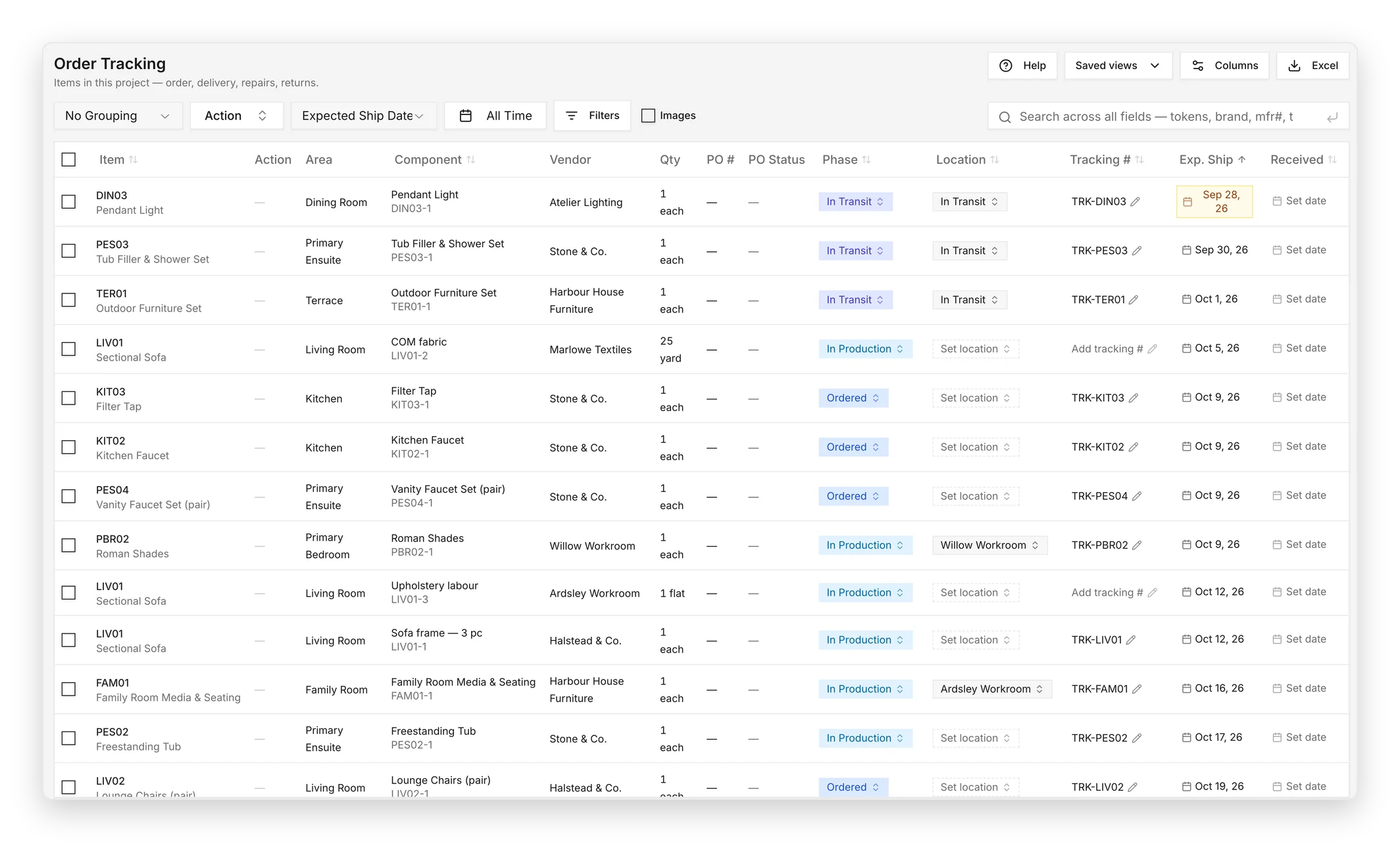Sort by Location column arrows icon
The width and height of the screenshot is (1400, 842).
point(995,160)
